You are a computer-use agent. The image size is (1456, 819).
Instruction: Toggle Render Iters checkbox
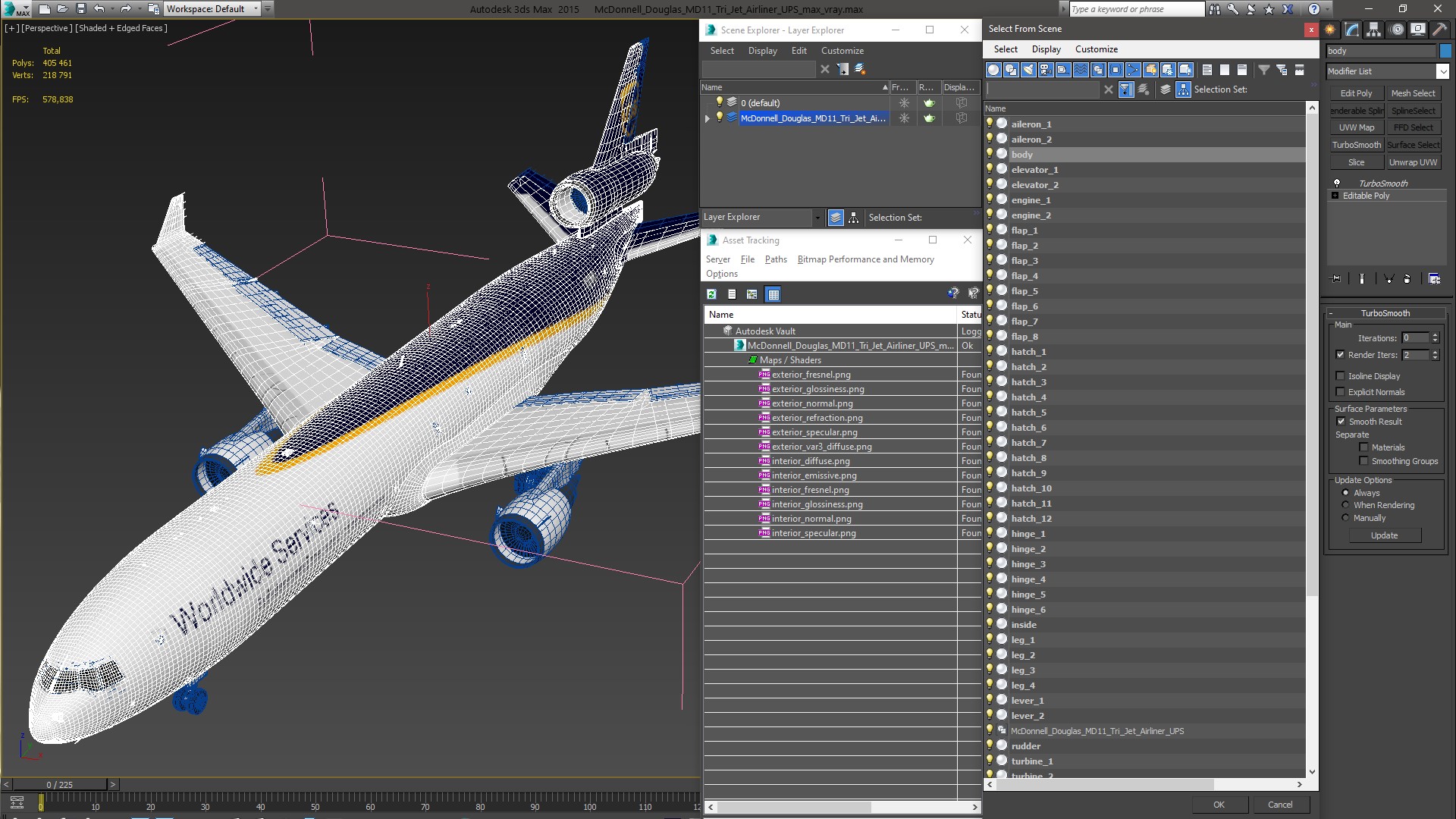coord(1340,355)
